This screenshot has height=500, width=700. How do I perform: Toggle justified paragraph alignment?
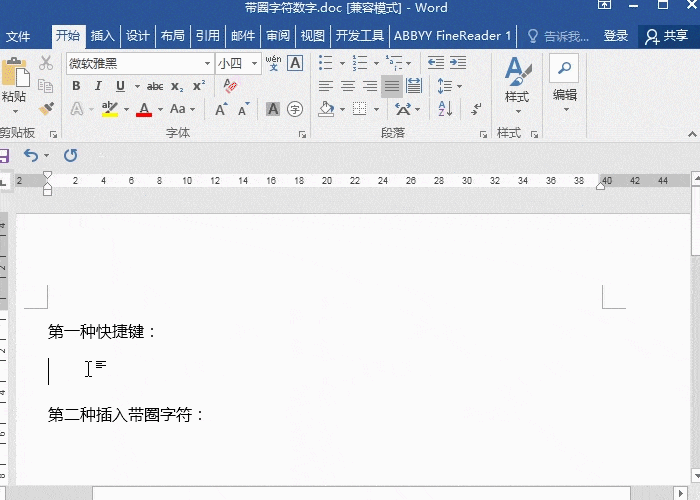pyautogui.click(x=392, y=86)
